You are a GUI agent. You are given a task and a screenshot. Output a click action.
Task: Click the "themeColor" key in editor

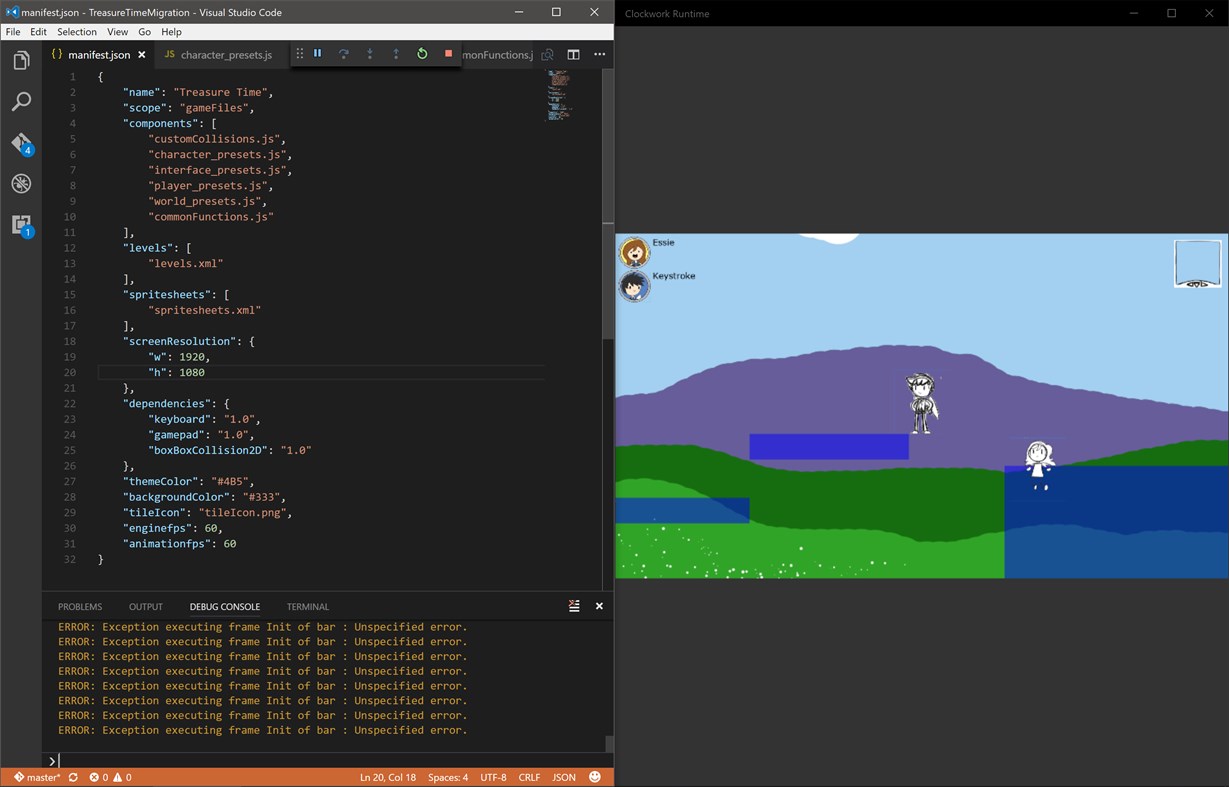(160, 482)
